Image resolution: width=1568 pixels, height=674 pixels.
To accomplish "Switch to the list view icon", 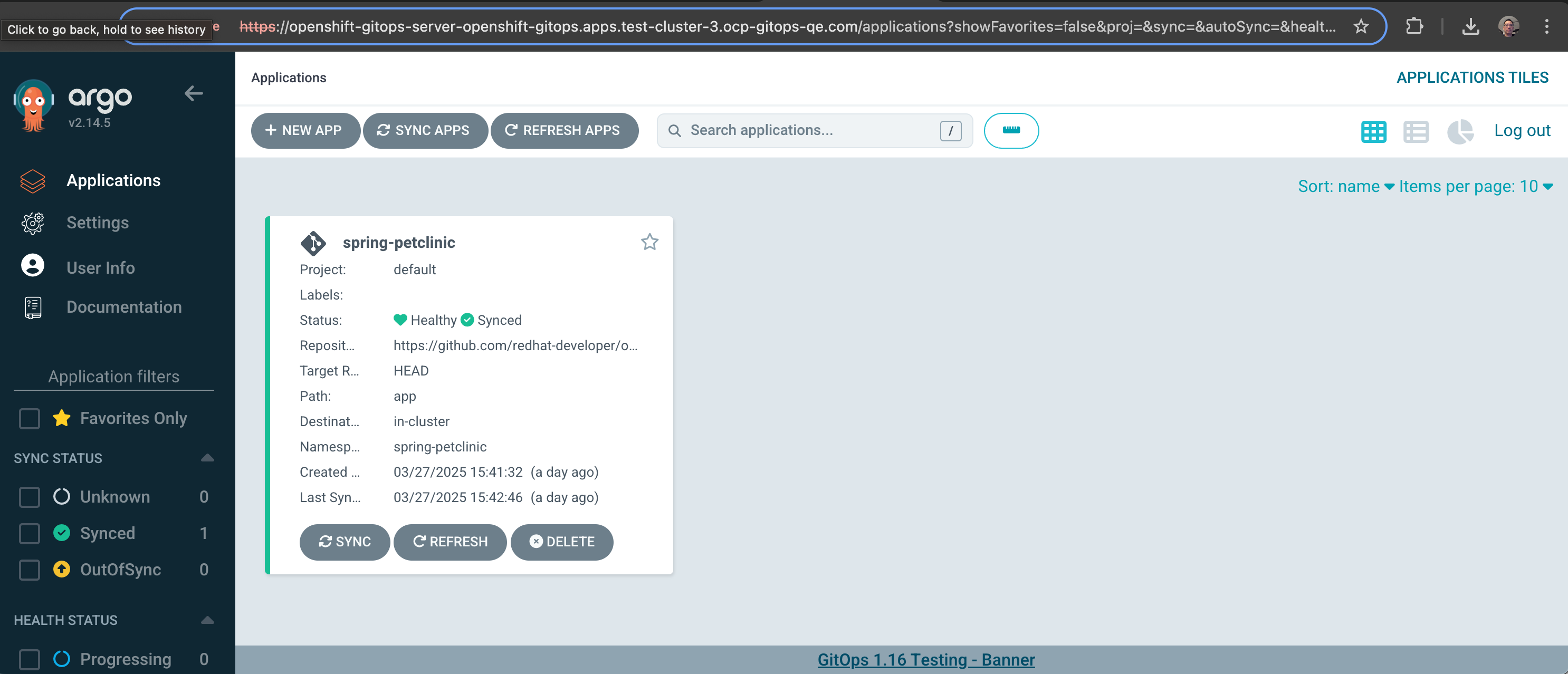I will pos(1416,131).
